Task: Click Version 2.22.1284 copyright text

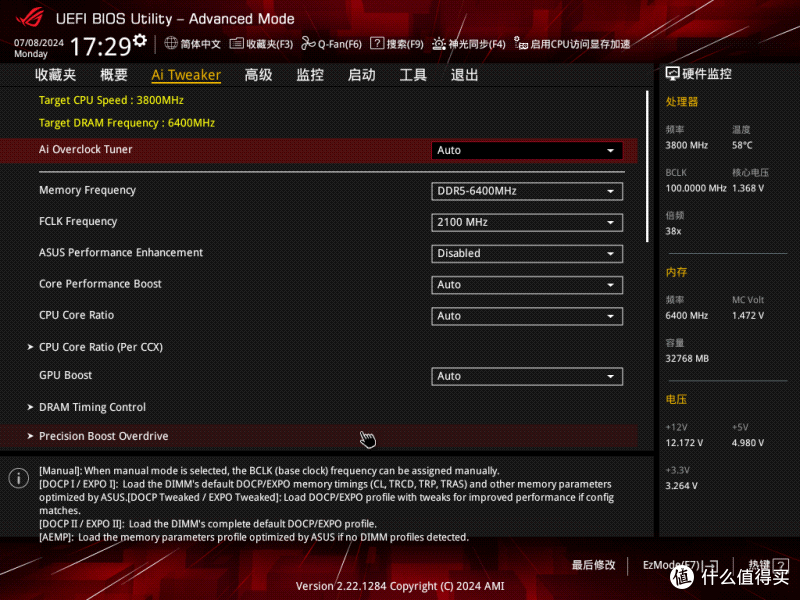Action: tap(400, 586)
